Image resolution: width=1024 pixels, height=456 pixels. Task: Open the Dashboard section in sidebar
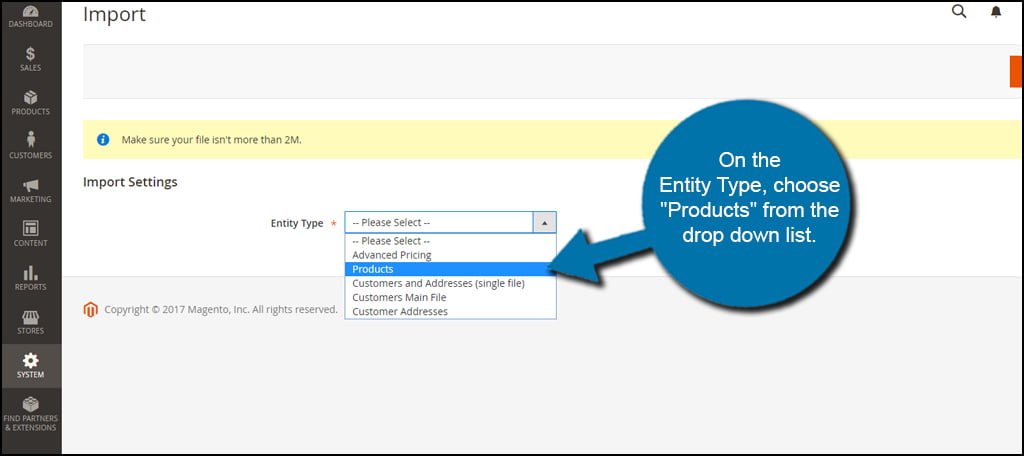(30, 16)
